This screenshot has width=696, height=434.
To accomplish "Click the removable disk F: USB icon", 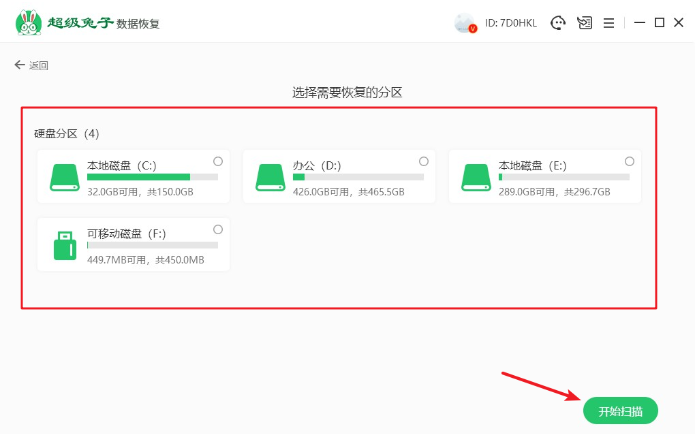I will pyautogui.click(x=65, y=245).
